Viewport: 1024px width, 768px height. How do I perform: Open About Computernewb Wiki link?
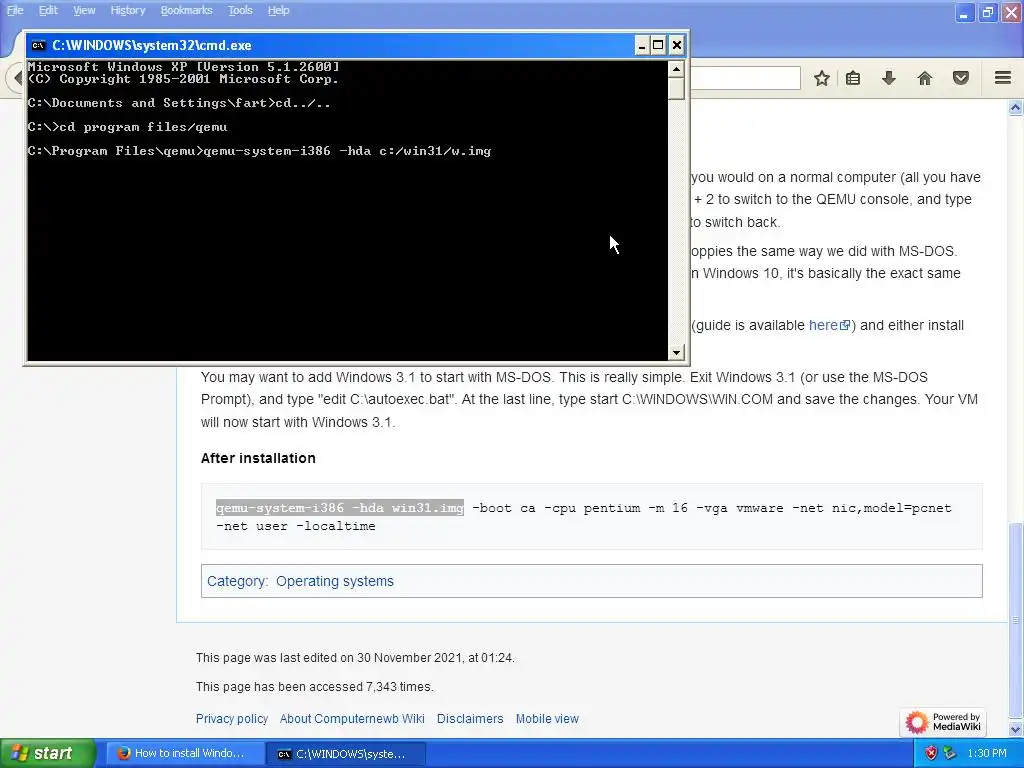pyautogui.click(x=352, y=718)
